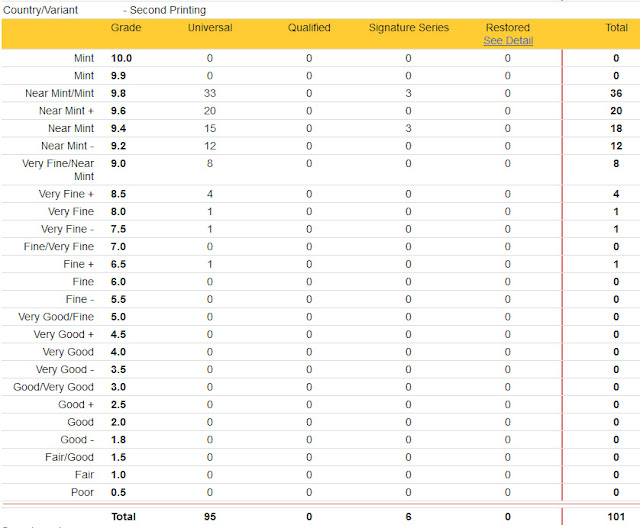Image resolution: width=640 pixels, height=528 pixels.
Task: Click the Universal column header
Action: 210,28
